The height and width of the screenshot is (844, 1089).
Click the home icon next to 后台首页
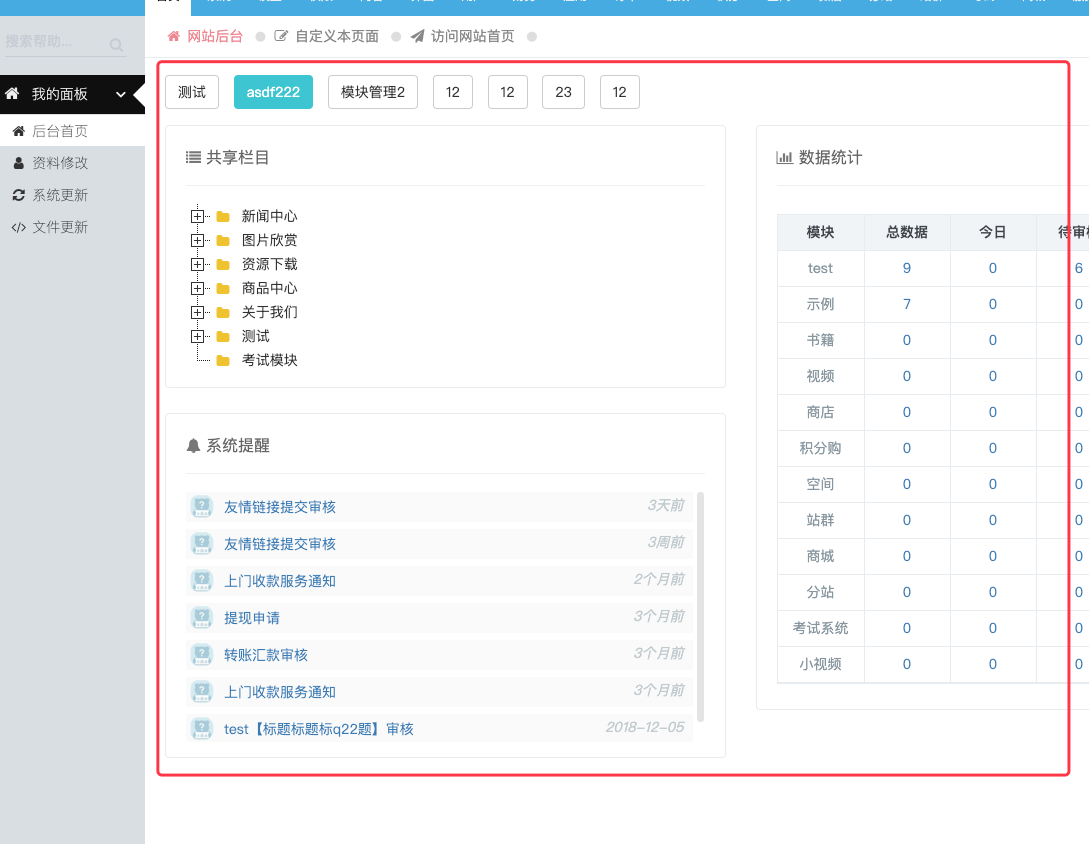tap(19, 131)
